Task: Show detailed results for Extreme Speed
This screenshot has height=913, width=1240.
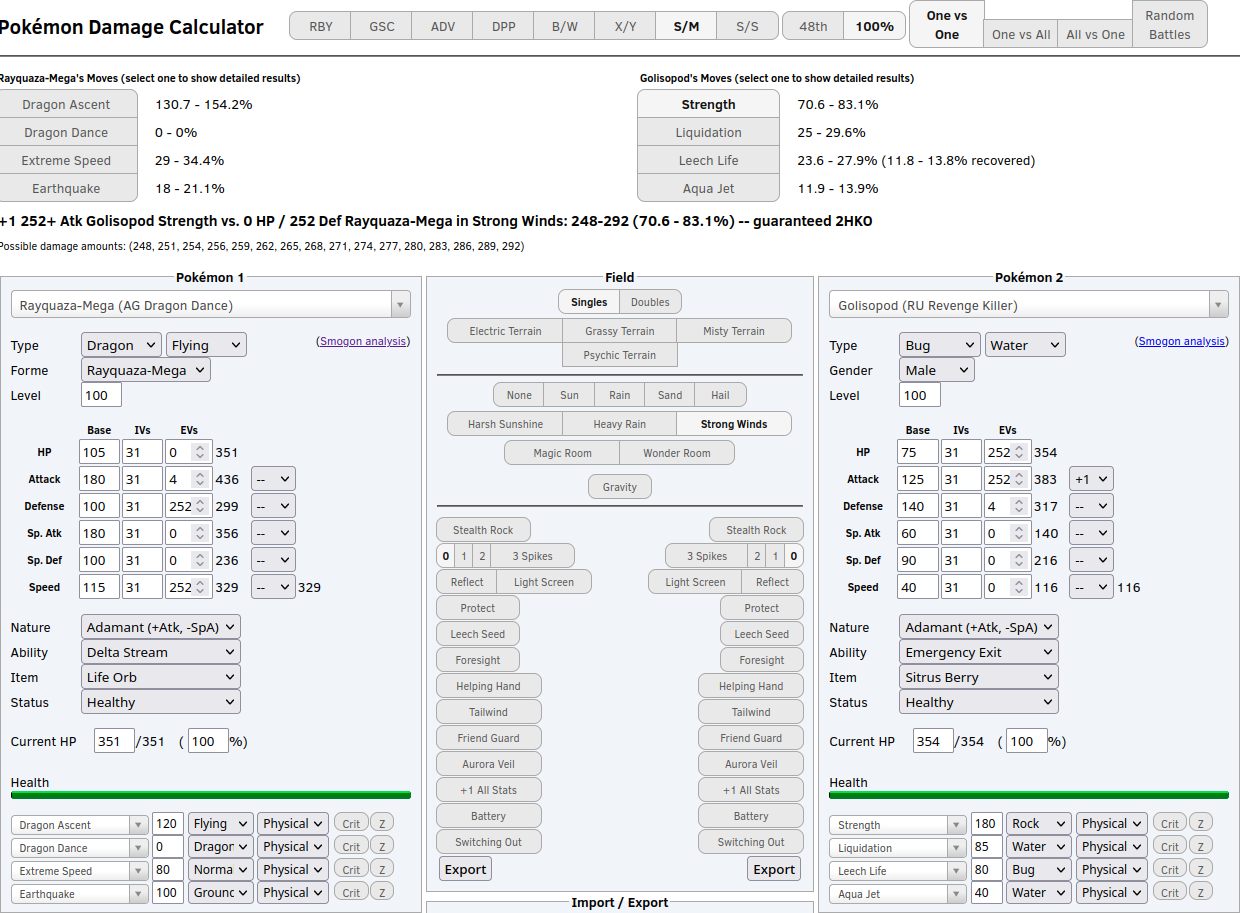Action: click(66, 160)
